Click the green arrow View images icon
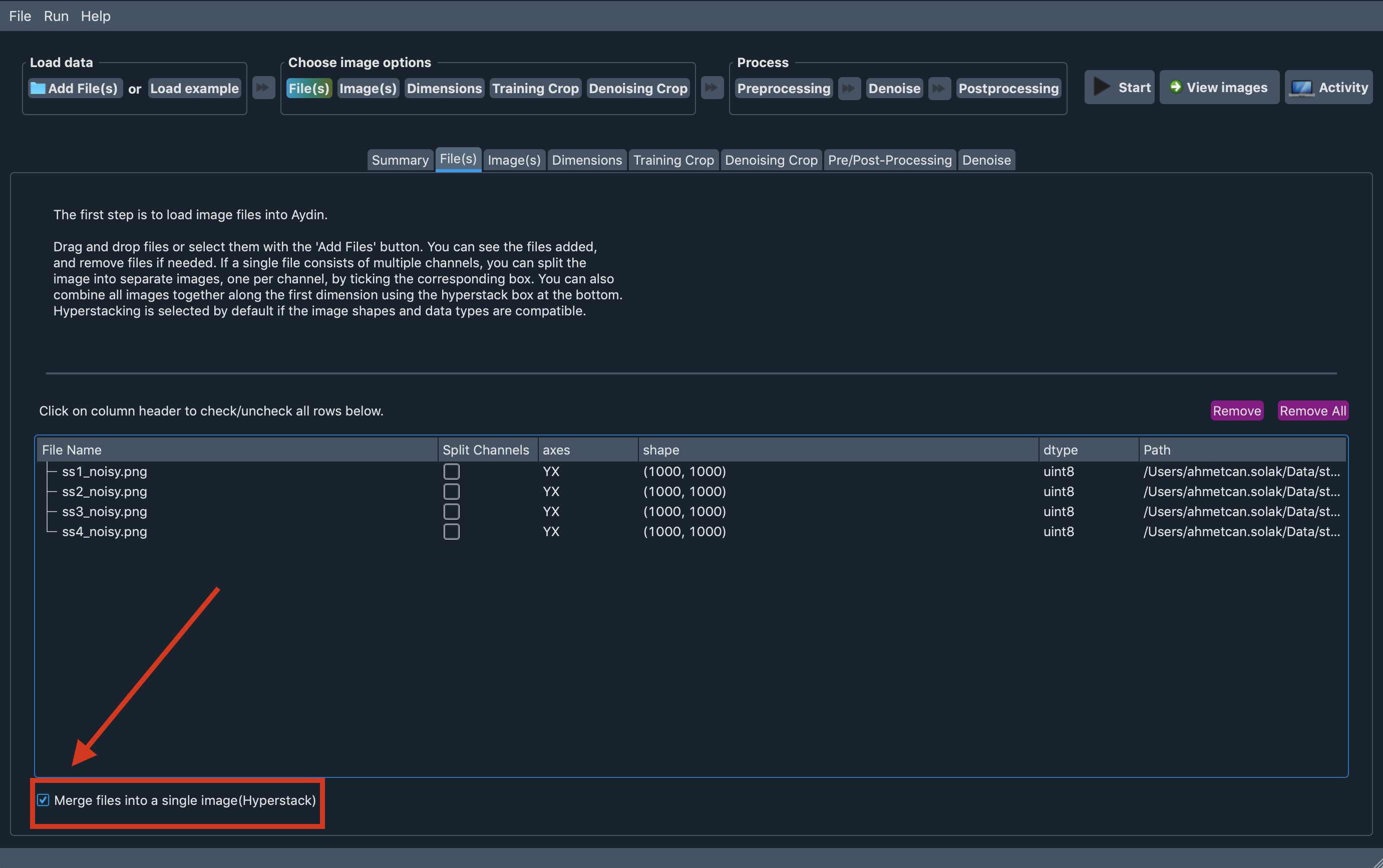The height and width of the screenshot is (868, 1383). 1176,87
